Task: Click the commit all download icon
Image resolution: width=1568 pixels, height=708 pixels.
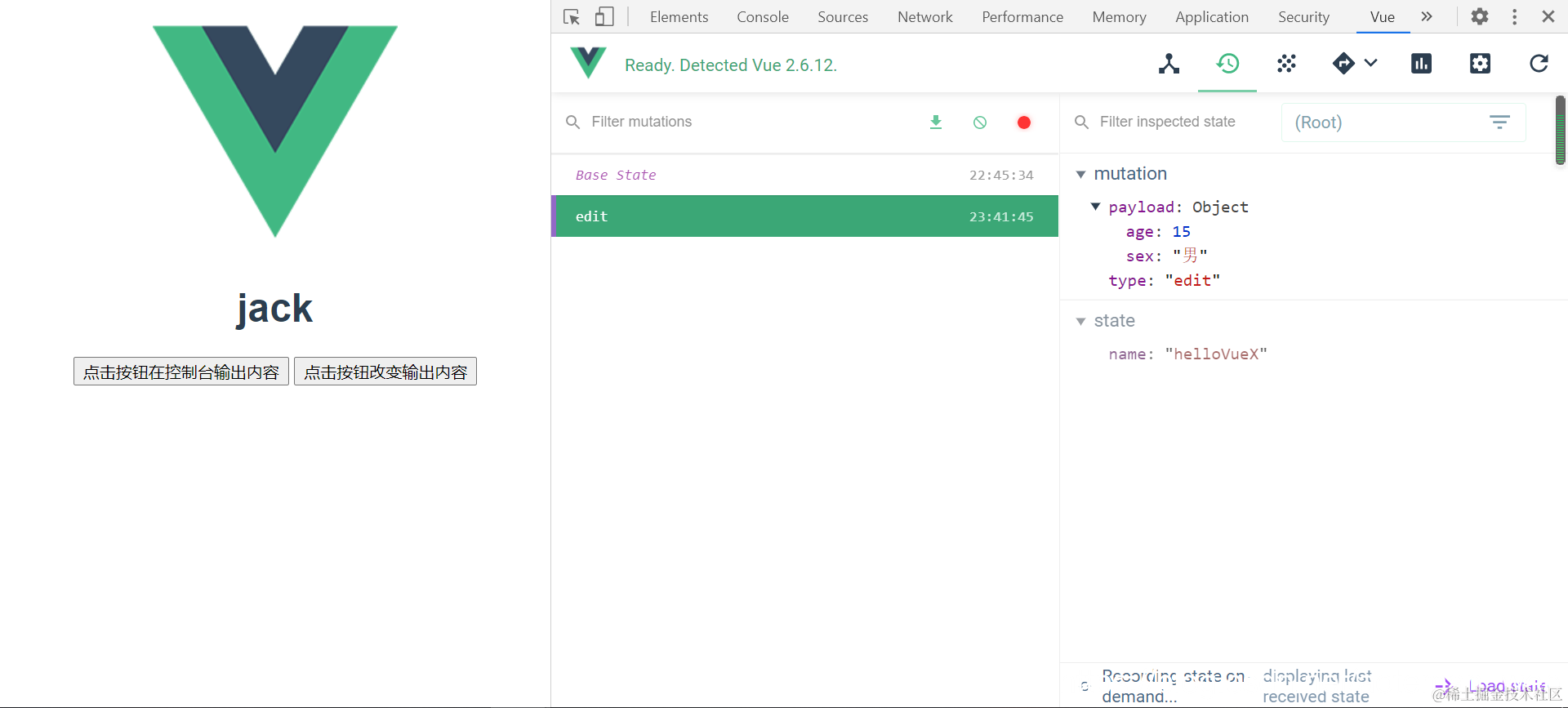Action: [x=936, y=122]
